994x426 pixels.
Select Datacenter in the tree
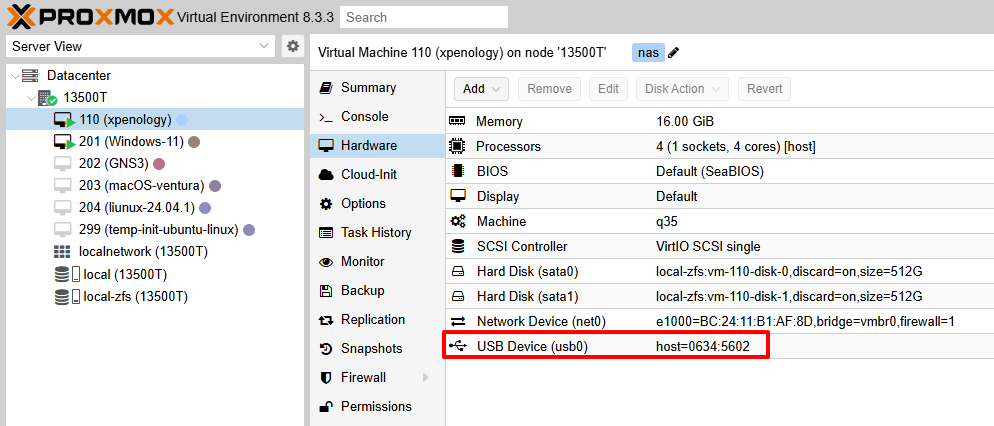click(x=79, y=75)
